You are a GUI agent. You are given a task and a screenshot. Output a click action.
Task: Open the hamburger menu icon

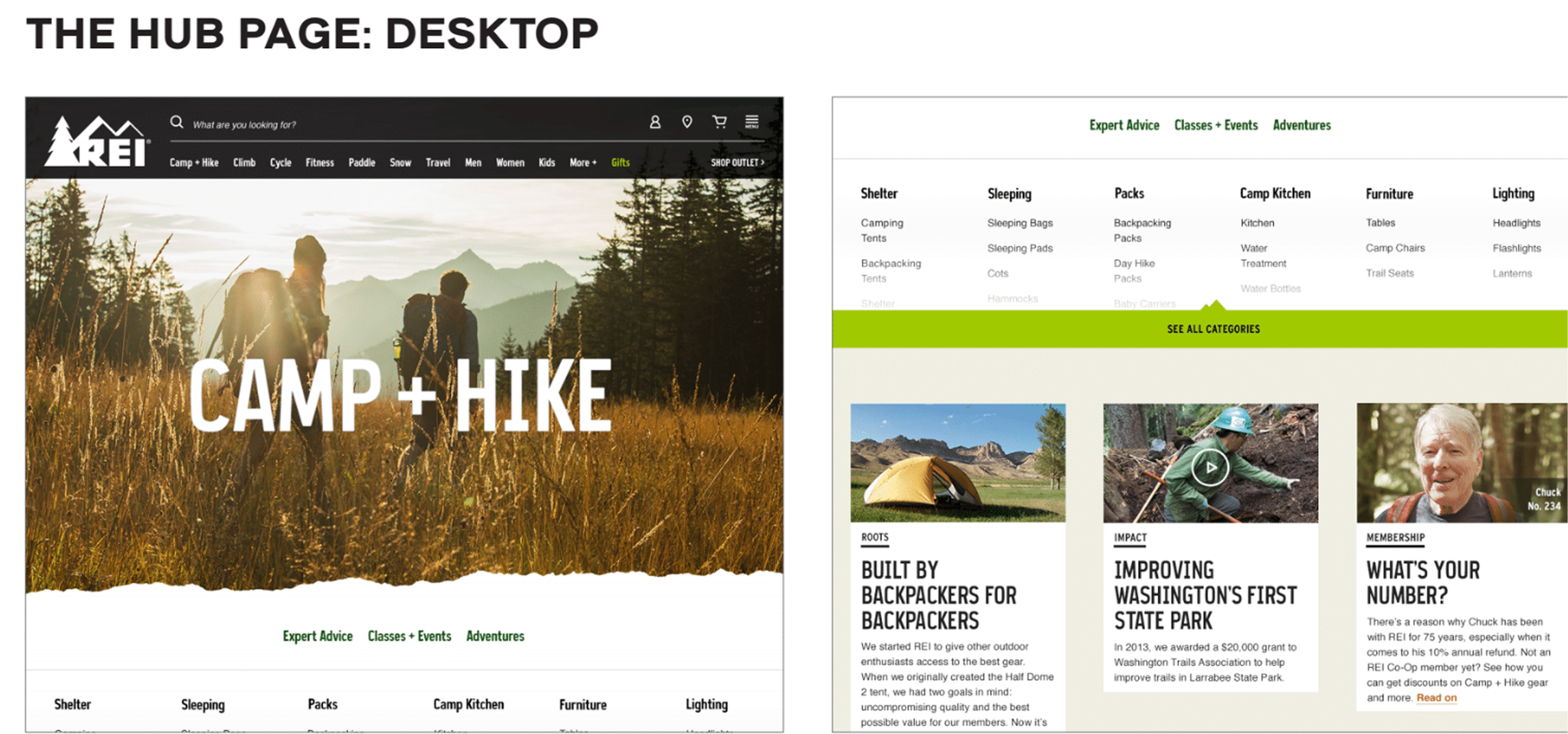click(x=751, y=122)
